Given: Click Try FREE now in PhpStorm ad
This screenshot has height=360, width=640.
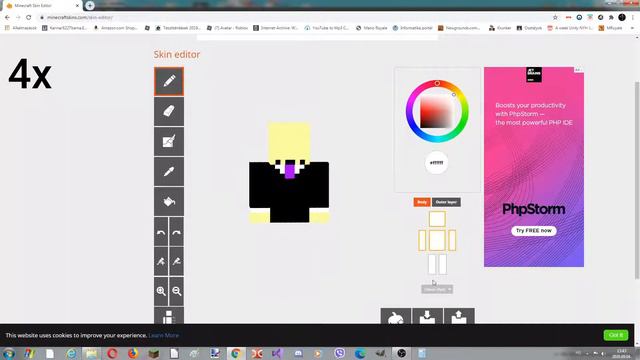Looking at the screenshot, I should pos(533,231).
